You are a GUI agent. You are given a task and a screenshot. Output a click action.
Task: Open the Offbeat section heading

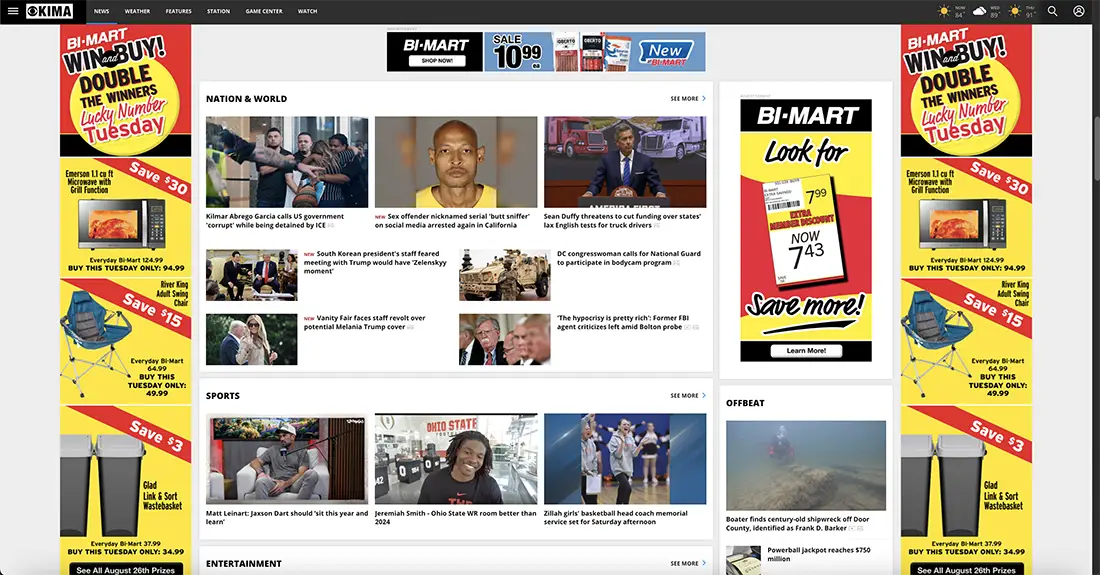coord(745,403)
